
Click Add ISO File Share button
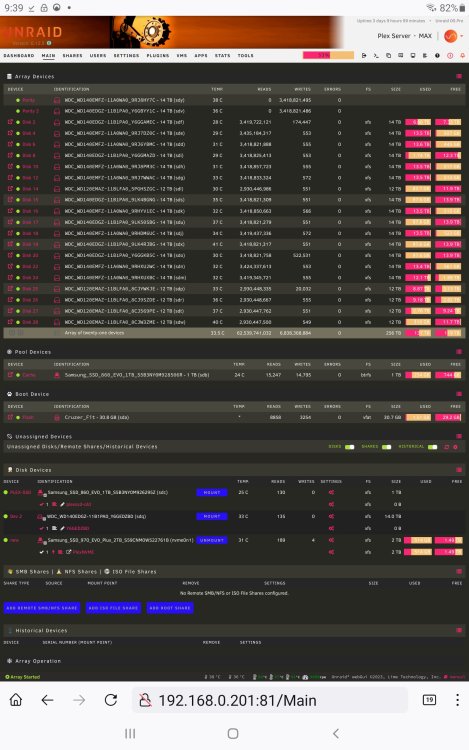(x=113, y=608)
